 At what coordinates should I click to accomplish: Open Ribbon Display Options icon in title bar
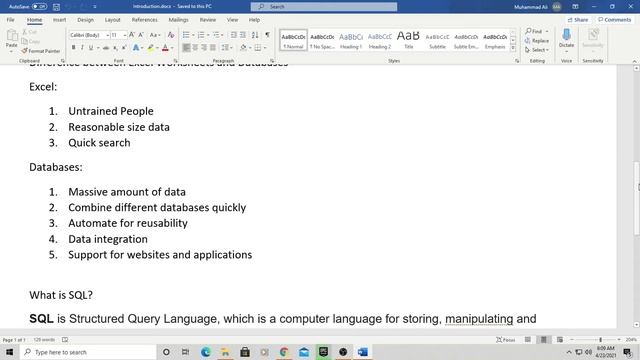pos(575,7)
